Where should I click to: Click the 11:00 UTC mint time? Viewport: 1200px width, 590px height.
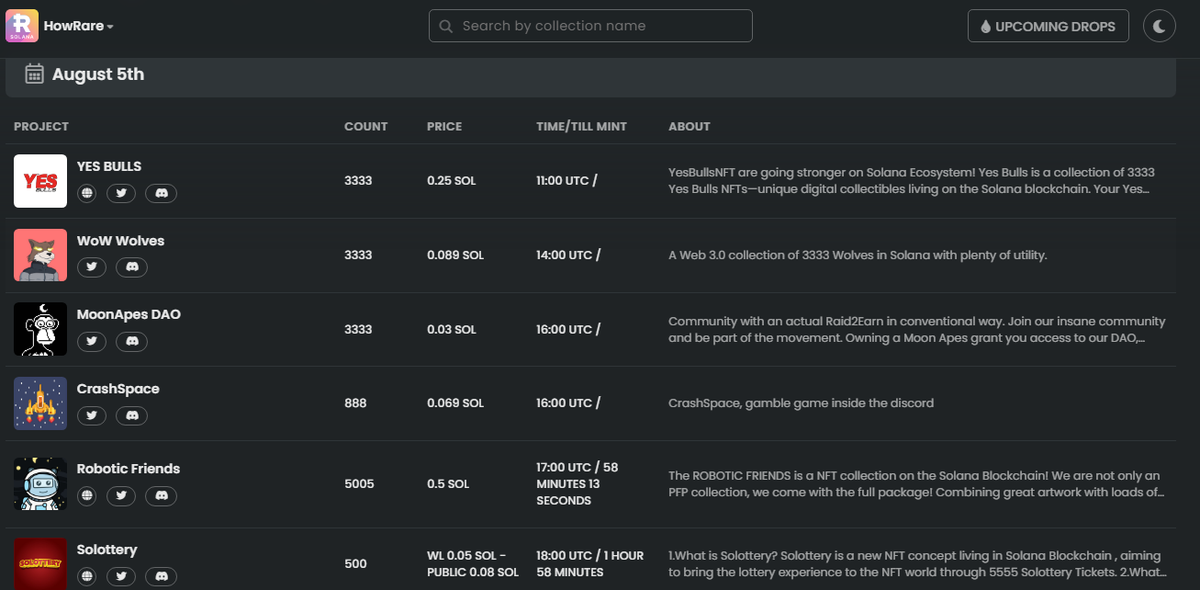pyautogui.click(x=568, y=181)
